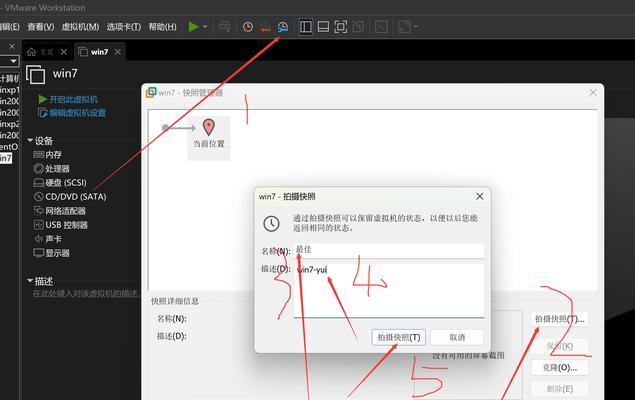
Task: Close the win7 tab
Action: [x=117, y=52]
